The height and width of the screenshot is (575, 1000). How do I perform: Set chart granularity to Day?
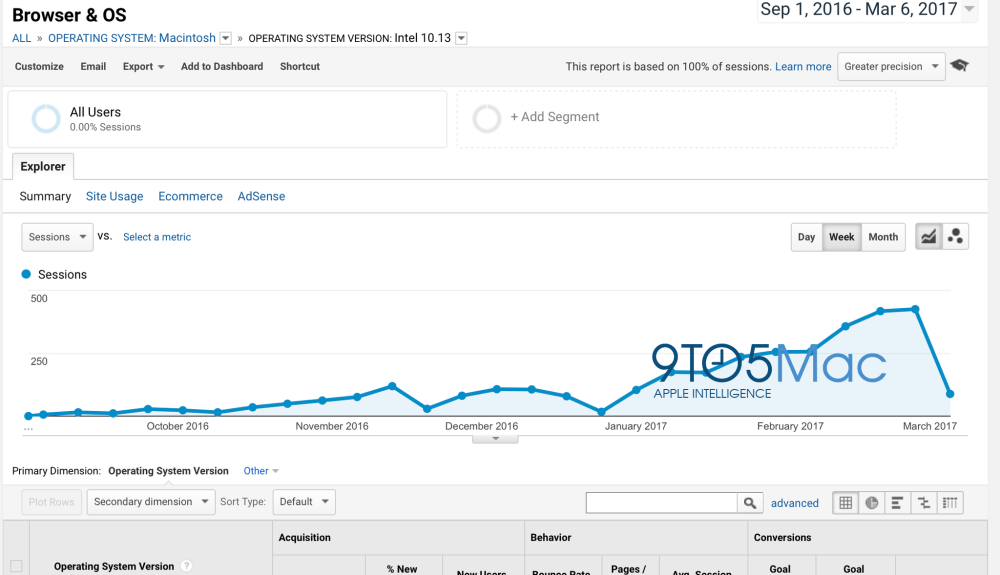coord(807,237)
